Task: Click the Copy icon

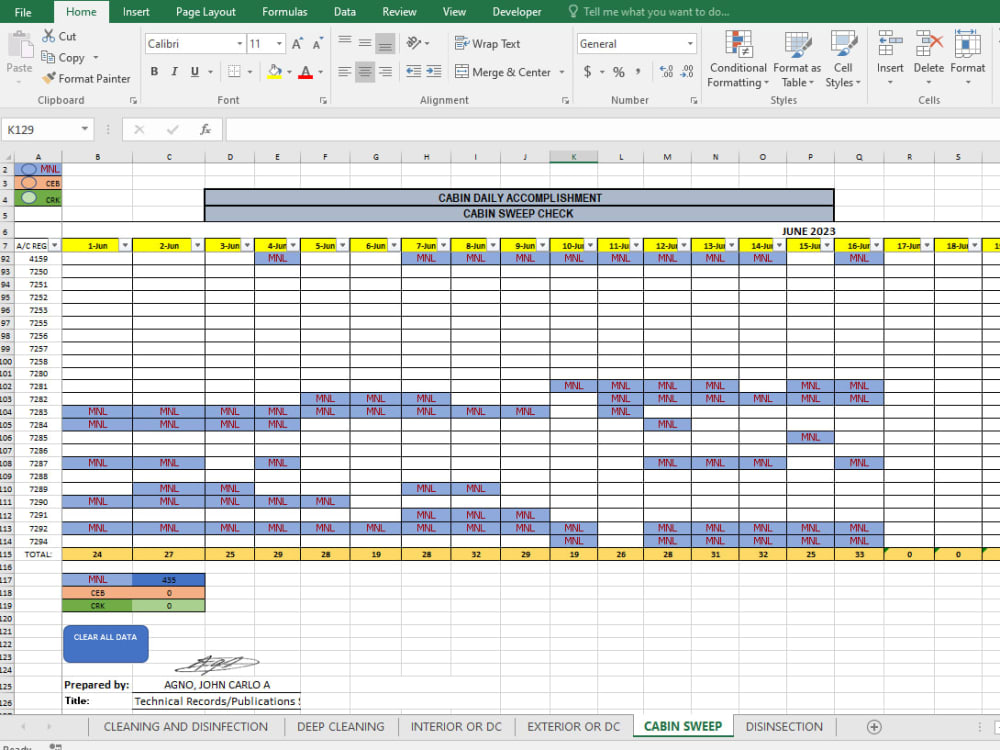Action: 48,57
